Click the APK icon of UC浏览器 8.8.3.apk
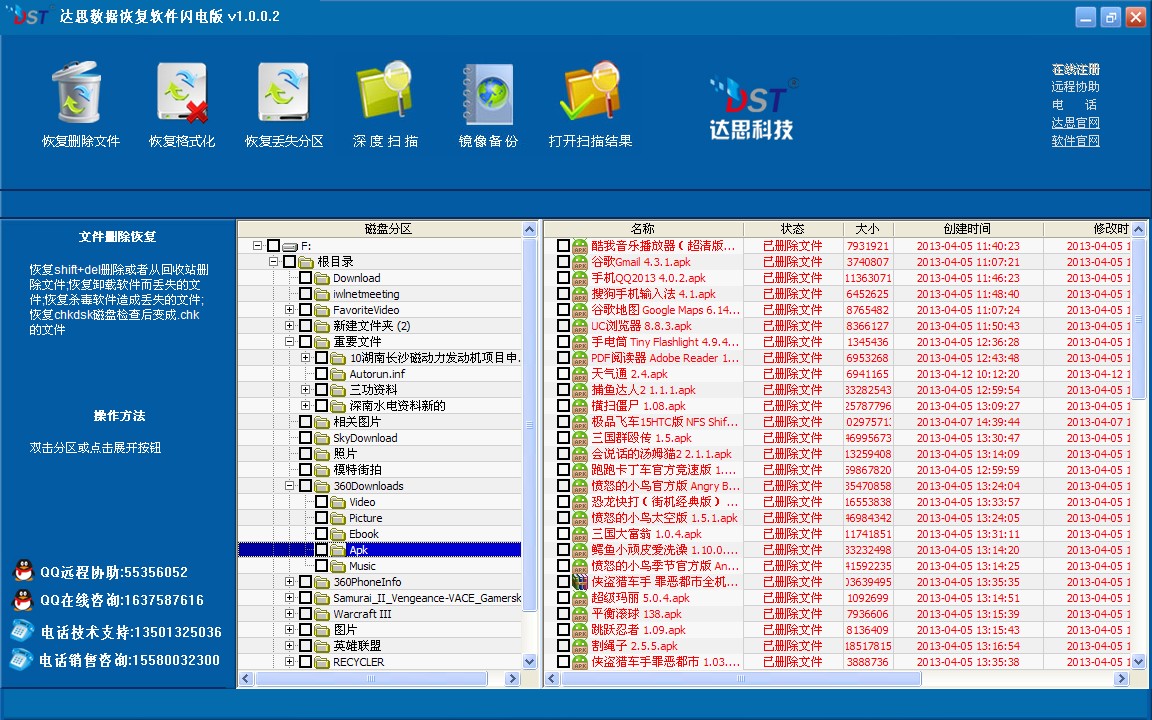Image resolution: width=1152 pixels, height=720 pixels. point(580,326)
